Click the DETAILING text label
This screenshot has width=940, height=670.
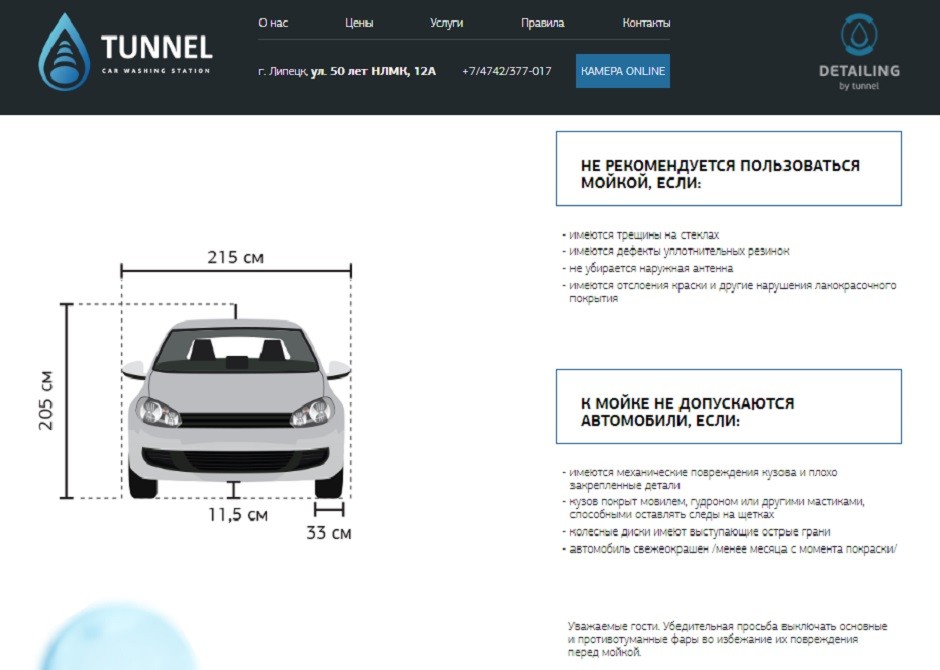click(x=859, y=71)
